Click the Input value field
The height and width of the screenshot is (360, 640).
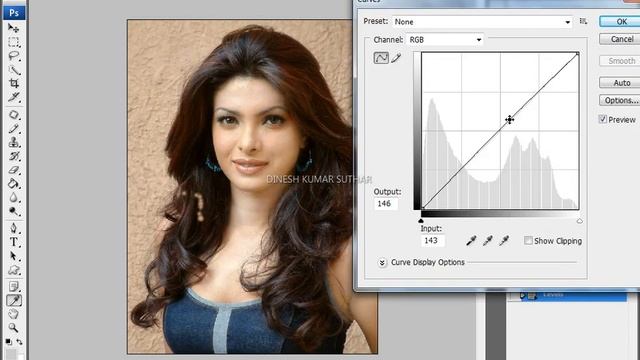(432, 241)
